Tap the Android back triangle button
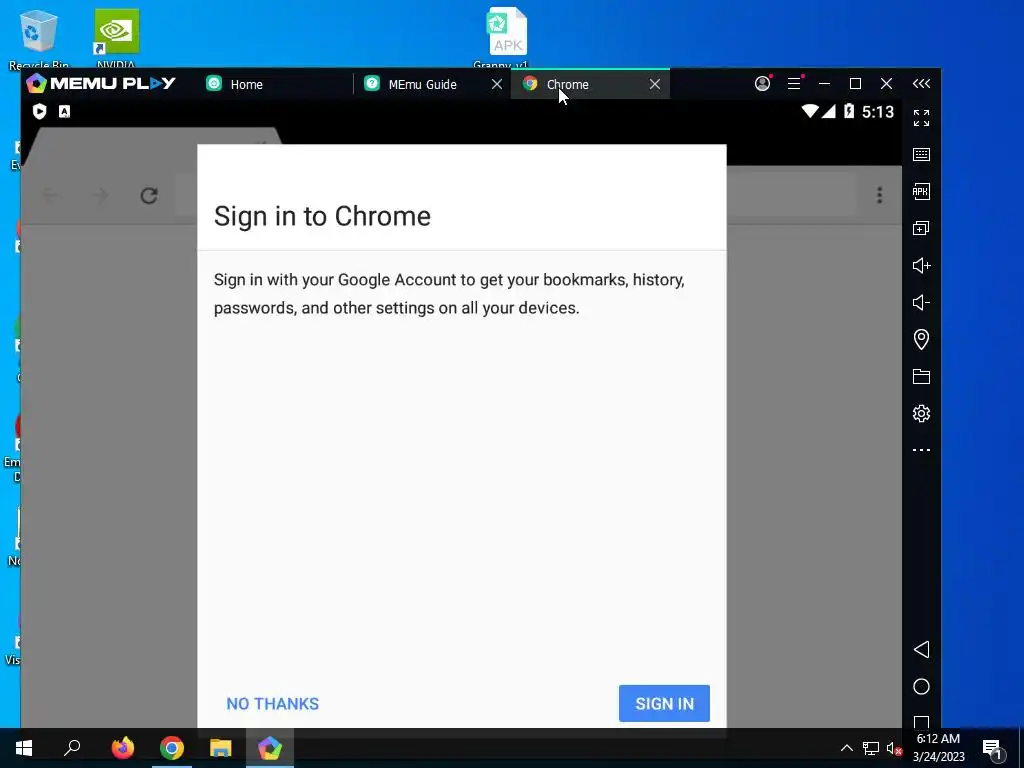This screenshot has width=1024, height=768. [x=921, y=649]
